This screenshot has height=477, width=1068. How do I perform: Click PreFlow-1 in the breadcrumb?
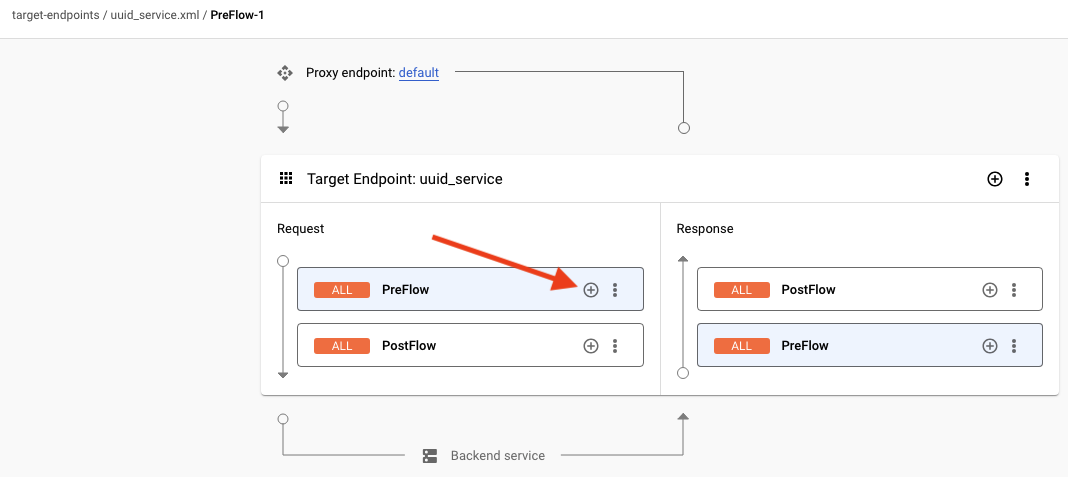pyautogui.click(x=237, y=14)
